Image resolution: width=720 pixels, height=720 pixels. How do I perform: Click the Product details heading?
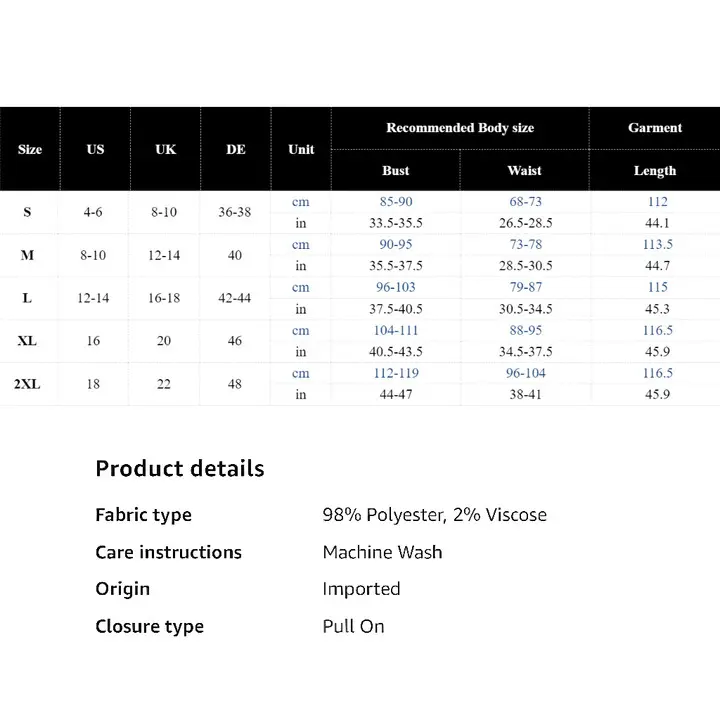[180, 469]
